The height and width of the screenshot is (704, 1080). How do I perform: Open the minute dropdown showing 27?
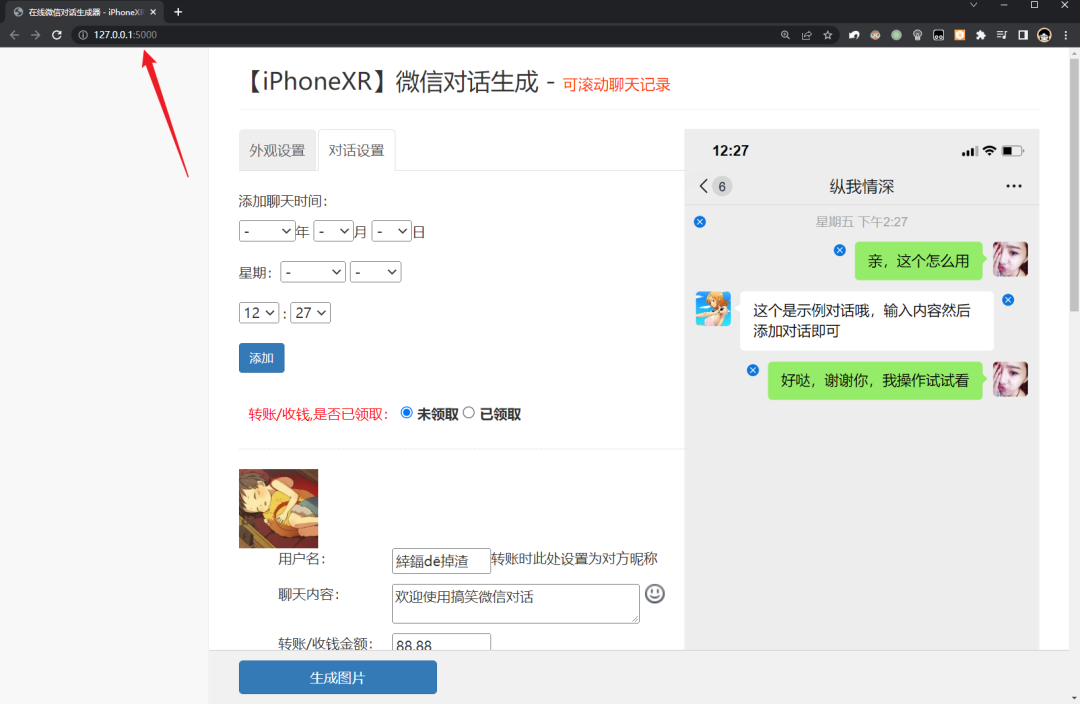click(x=311, y=313)
